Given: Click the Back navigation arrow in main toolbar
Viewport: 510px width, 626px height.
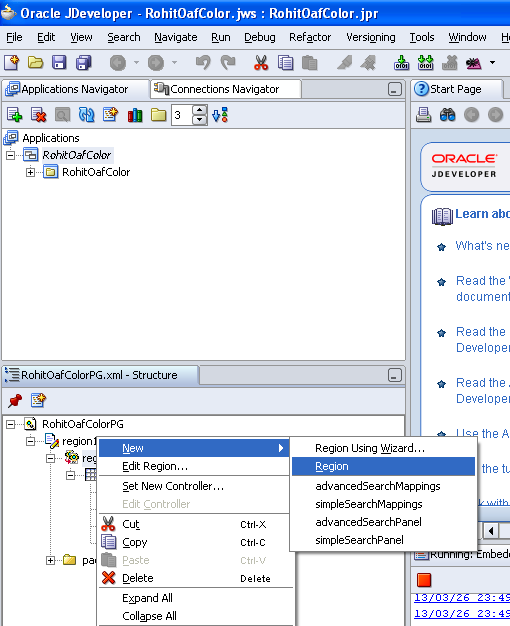Looking at the screenshot, I should (x=118, y=63).
